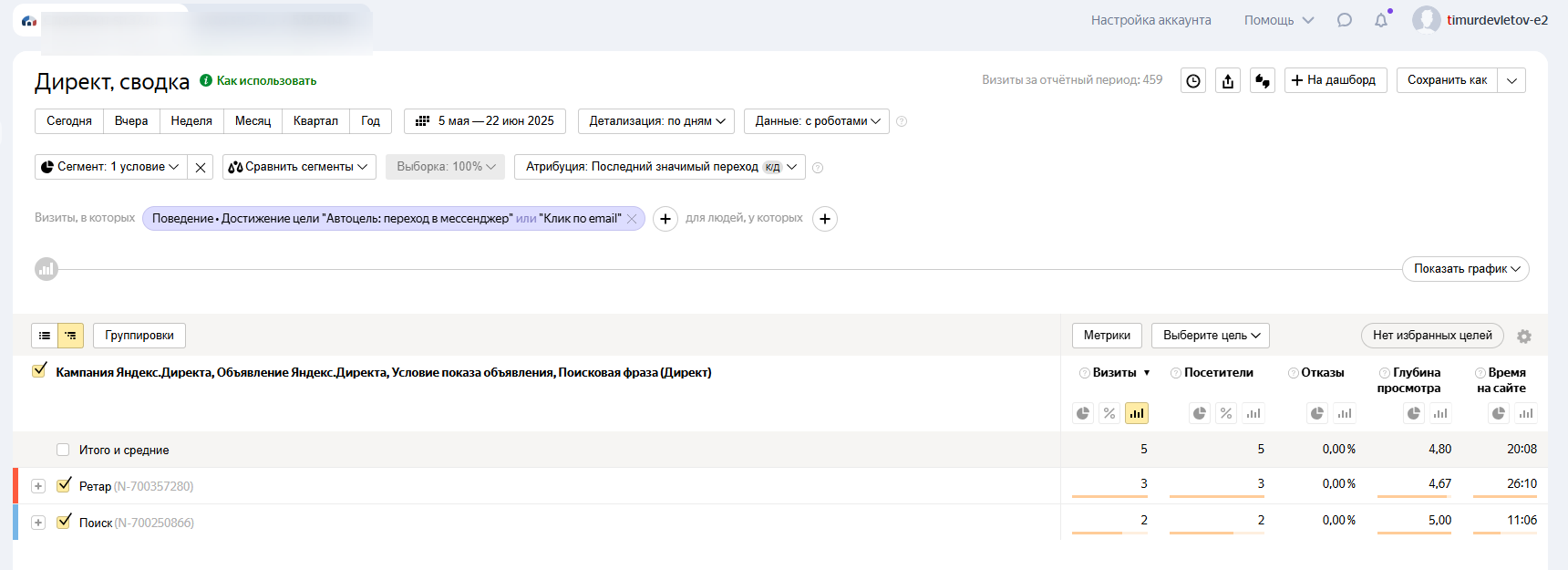Image resolution: width=1568 pixels, height=570 pixels.
Task: Open the Помощь dropdown
Action: (1279, 20)
